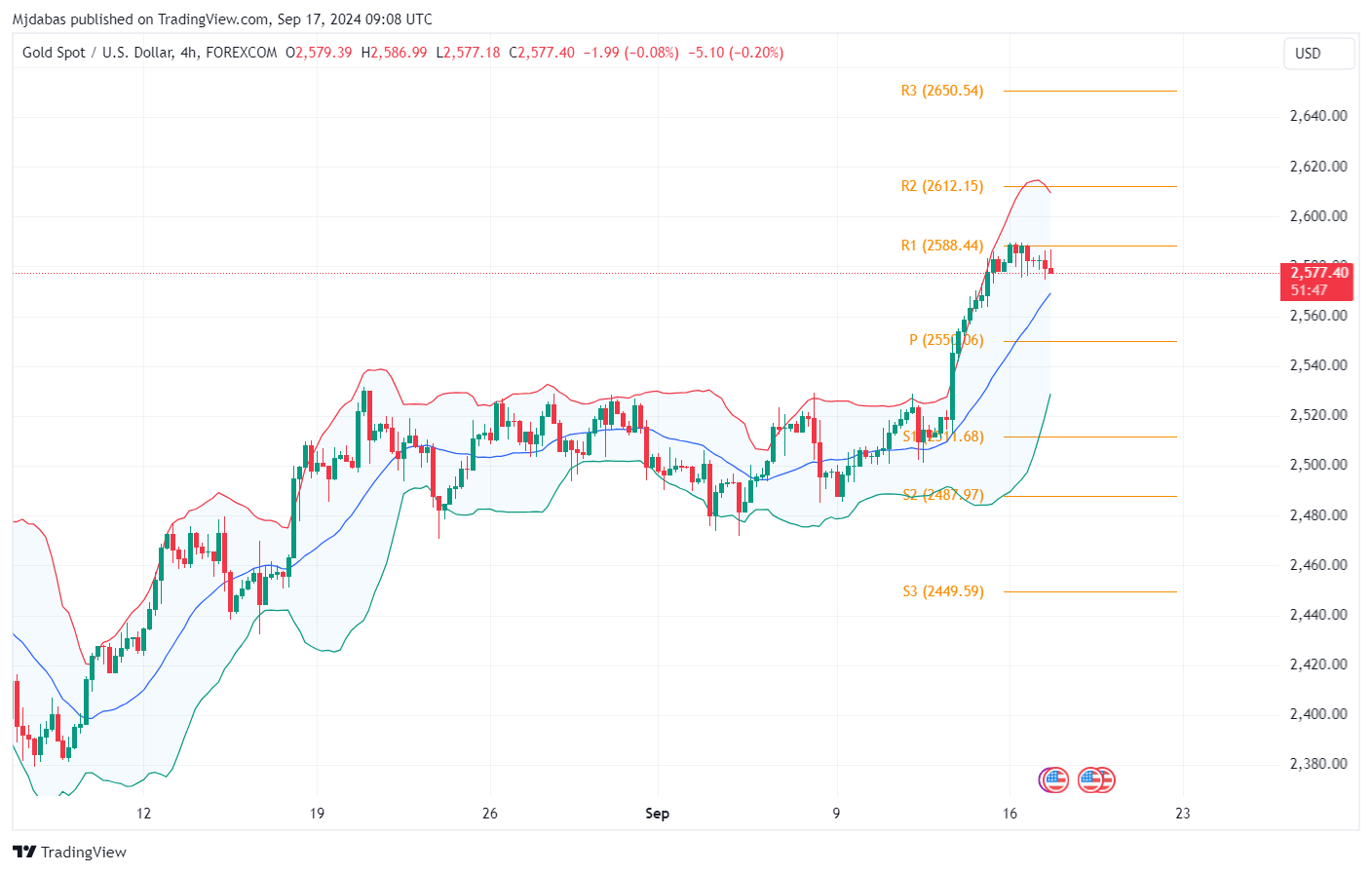1372x873 pixels.
Task: Click the rightmost US flag event marker
Action: click(1102, 779)
